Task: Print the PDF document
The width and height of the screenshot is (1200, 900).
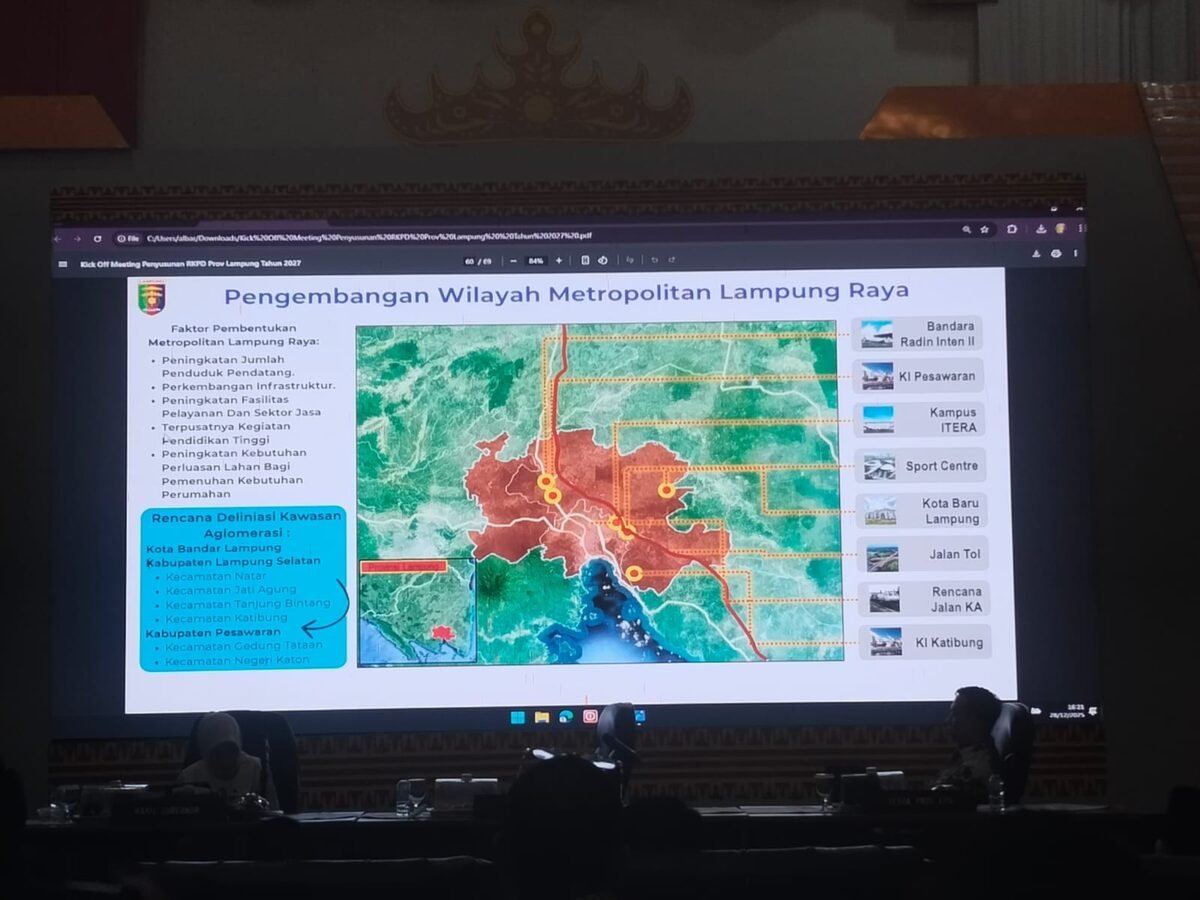Action: (1056, 254)
